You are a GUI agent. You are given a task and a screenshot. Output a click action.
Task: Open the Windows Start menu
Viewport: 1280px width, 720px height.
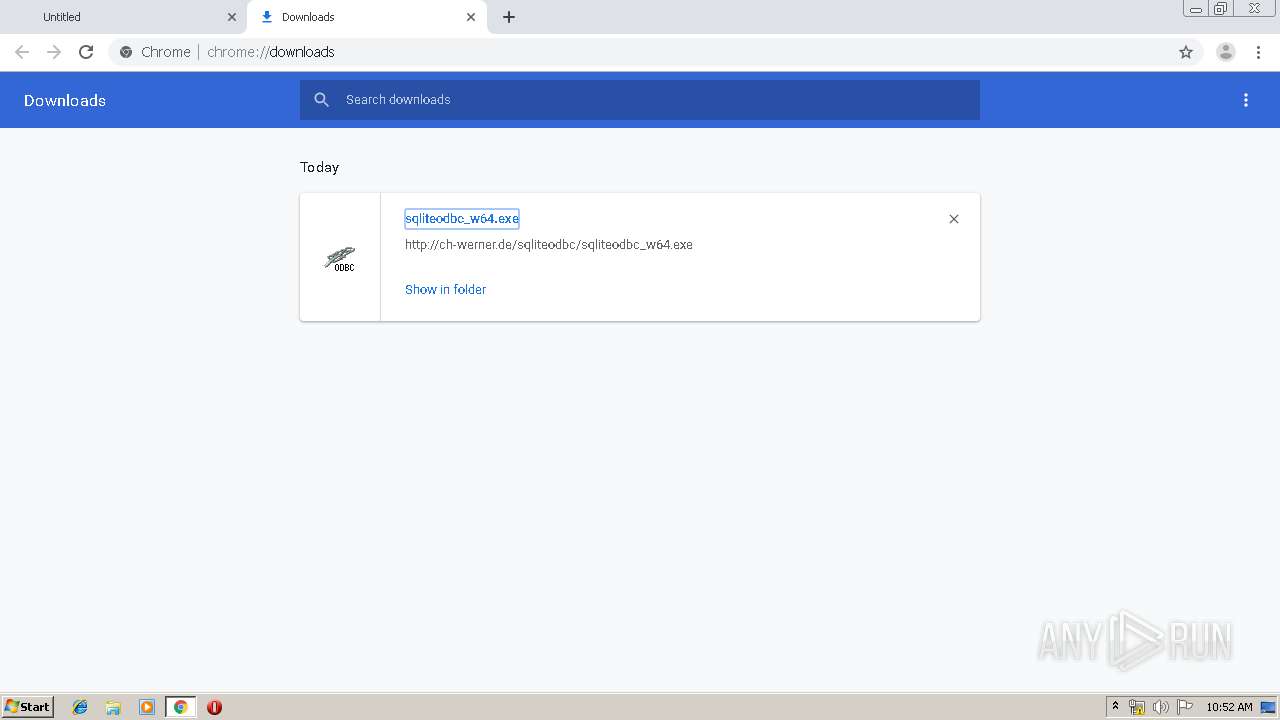(x=28, y=707)
